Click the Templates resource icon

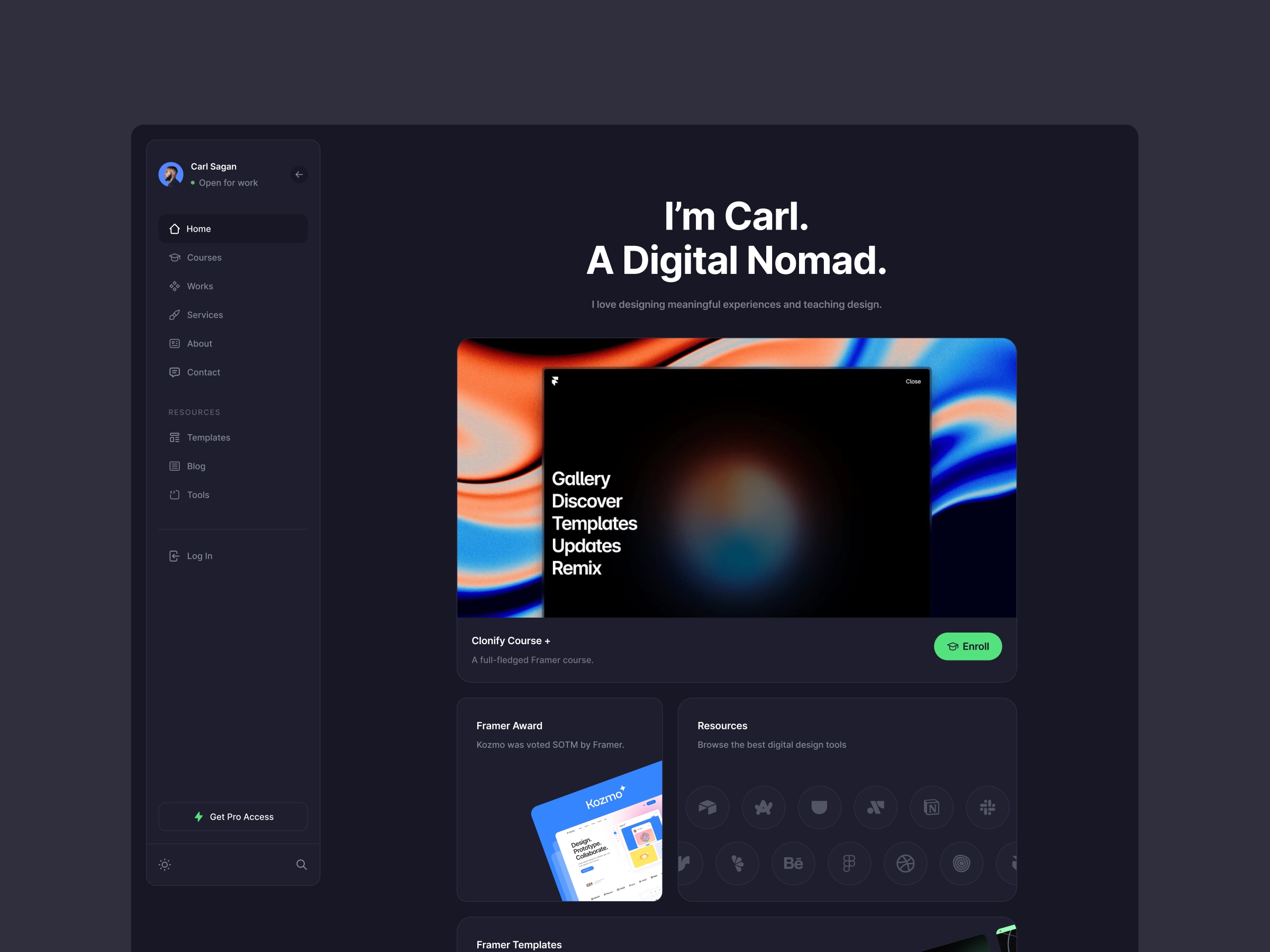(x=174, y=437)
